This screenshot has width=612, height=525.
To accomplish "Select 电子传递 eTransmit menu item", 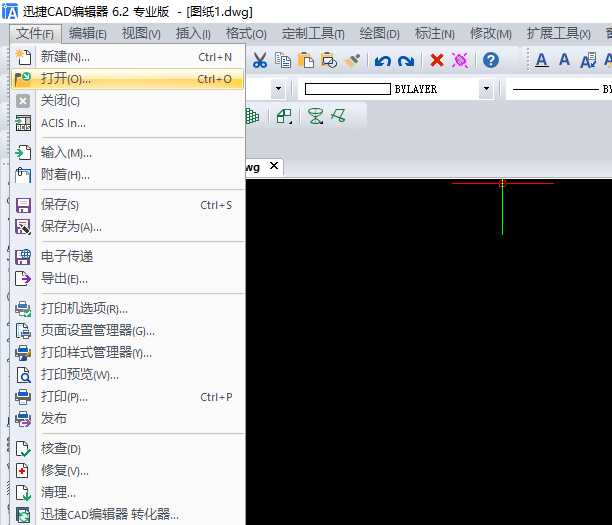I will tap(128, 256).
